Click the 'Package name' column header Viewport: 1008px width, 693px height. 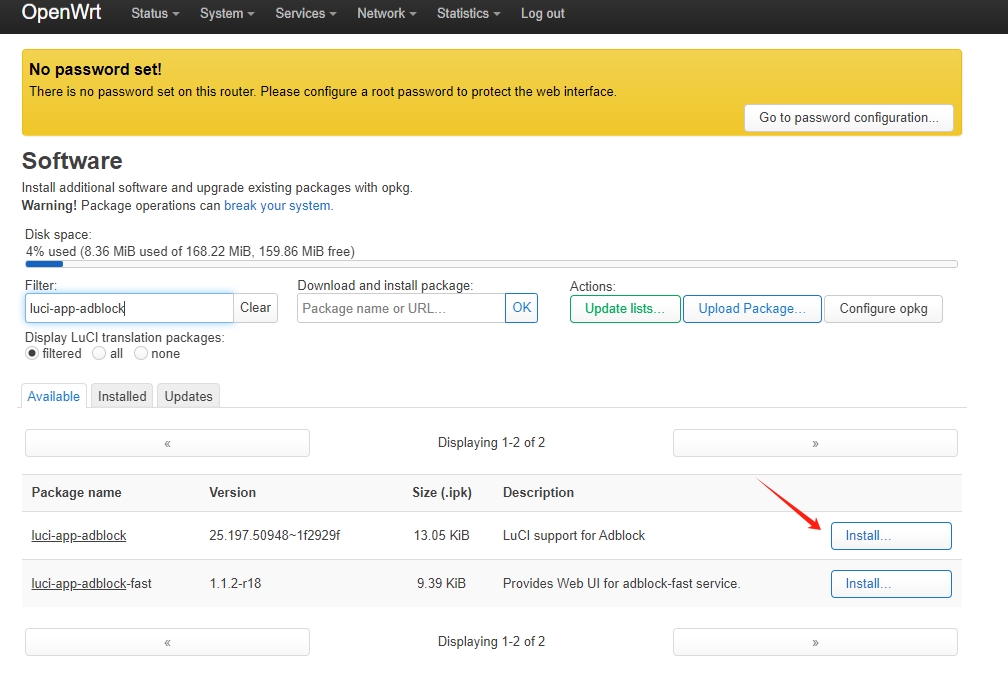[x=76, y=492]
